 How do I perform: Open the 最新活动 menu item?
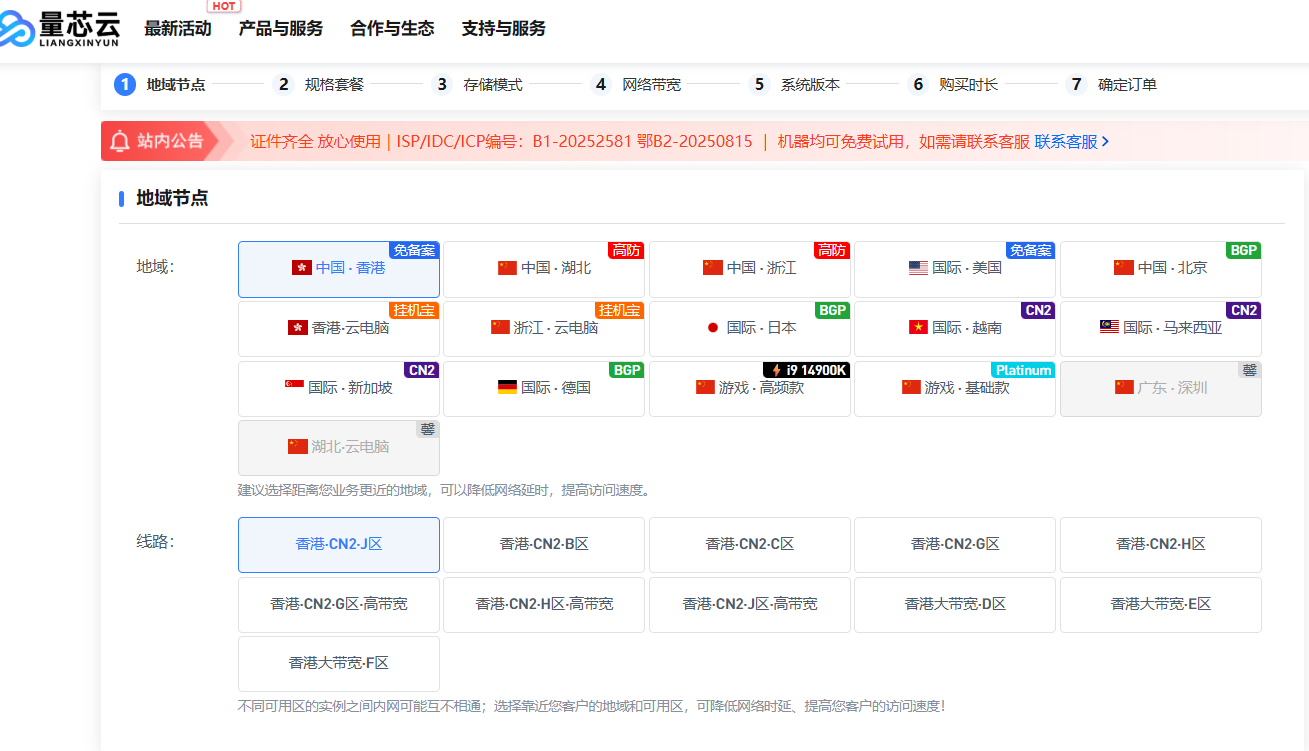pyautogui.click(x=177, y=29)
